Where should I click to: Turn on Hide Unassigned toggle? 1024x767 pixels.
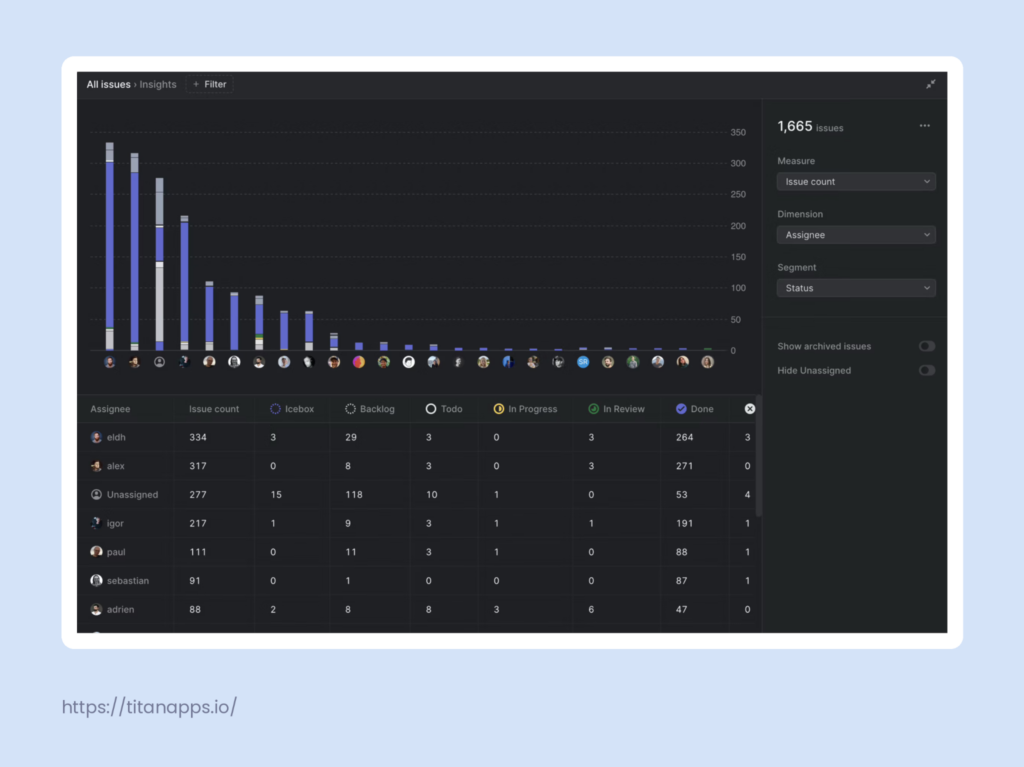click(927, 370)
